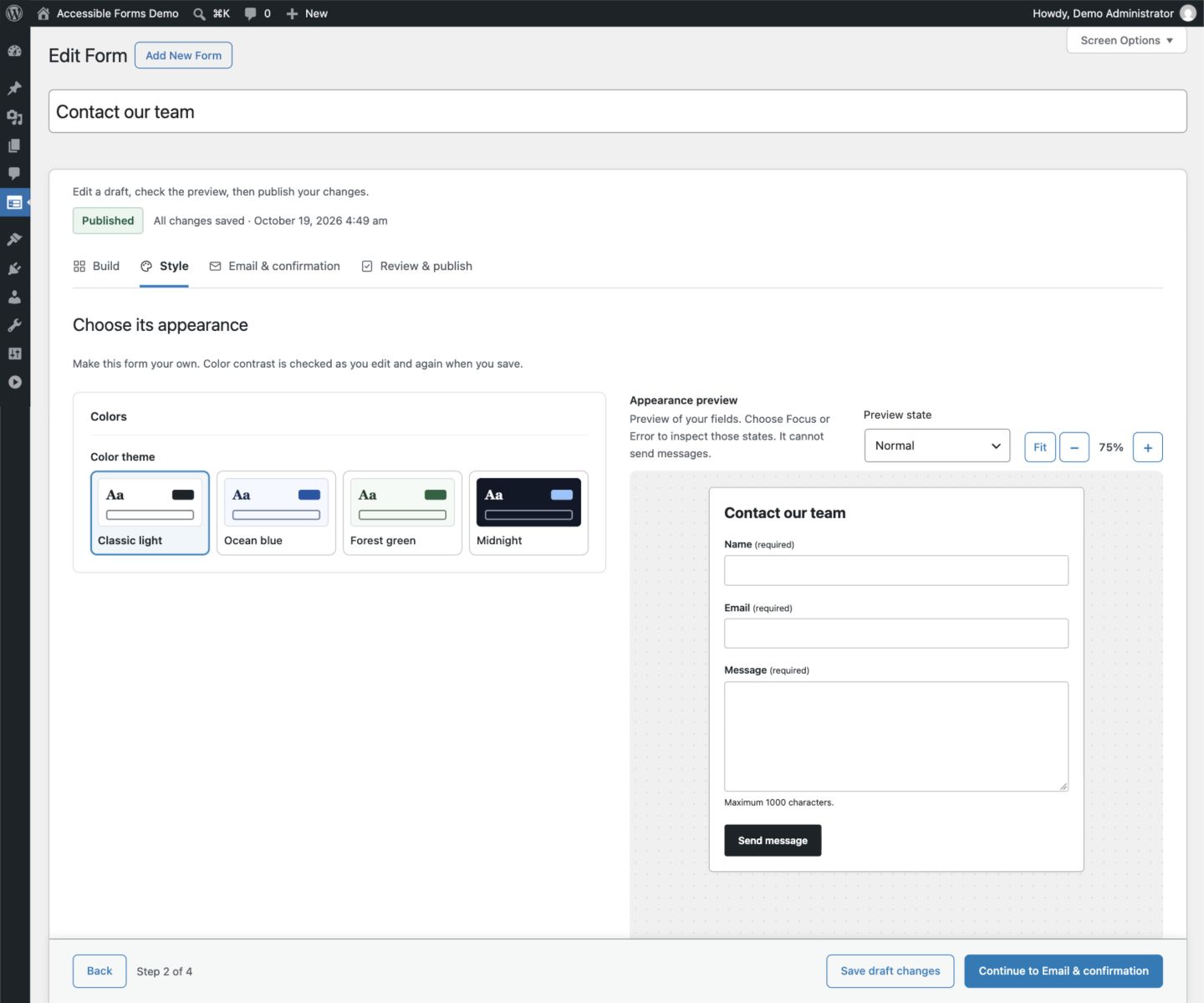
Task: Click the Message textarea in the preview
Action: [896, 736]
